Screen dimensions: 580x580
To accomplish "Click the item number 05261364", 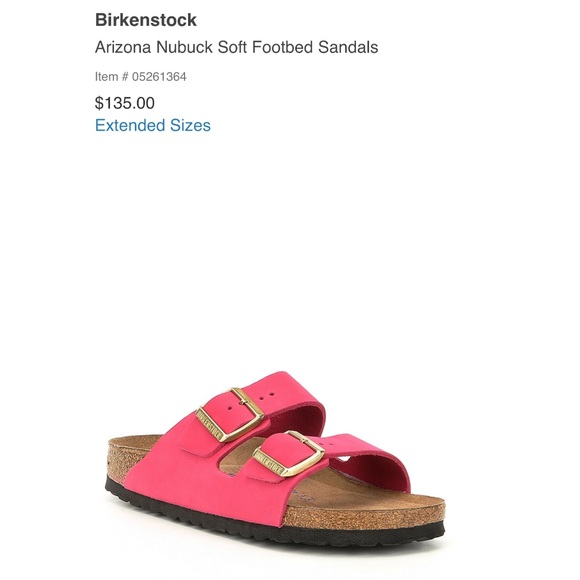I will (159, 77).
